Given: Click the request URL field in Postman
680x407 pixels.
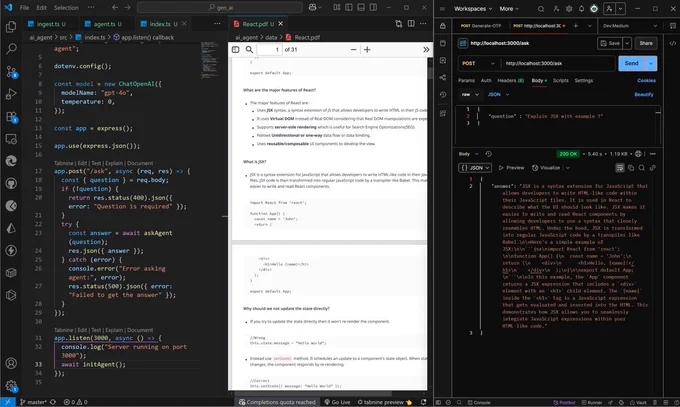Looking at the screenshot, I should click(558, 63).
